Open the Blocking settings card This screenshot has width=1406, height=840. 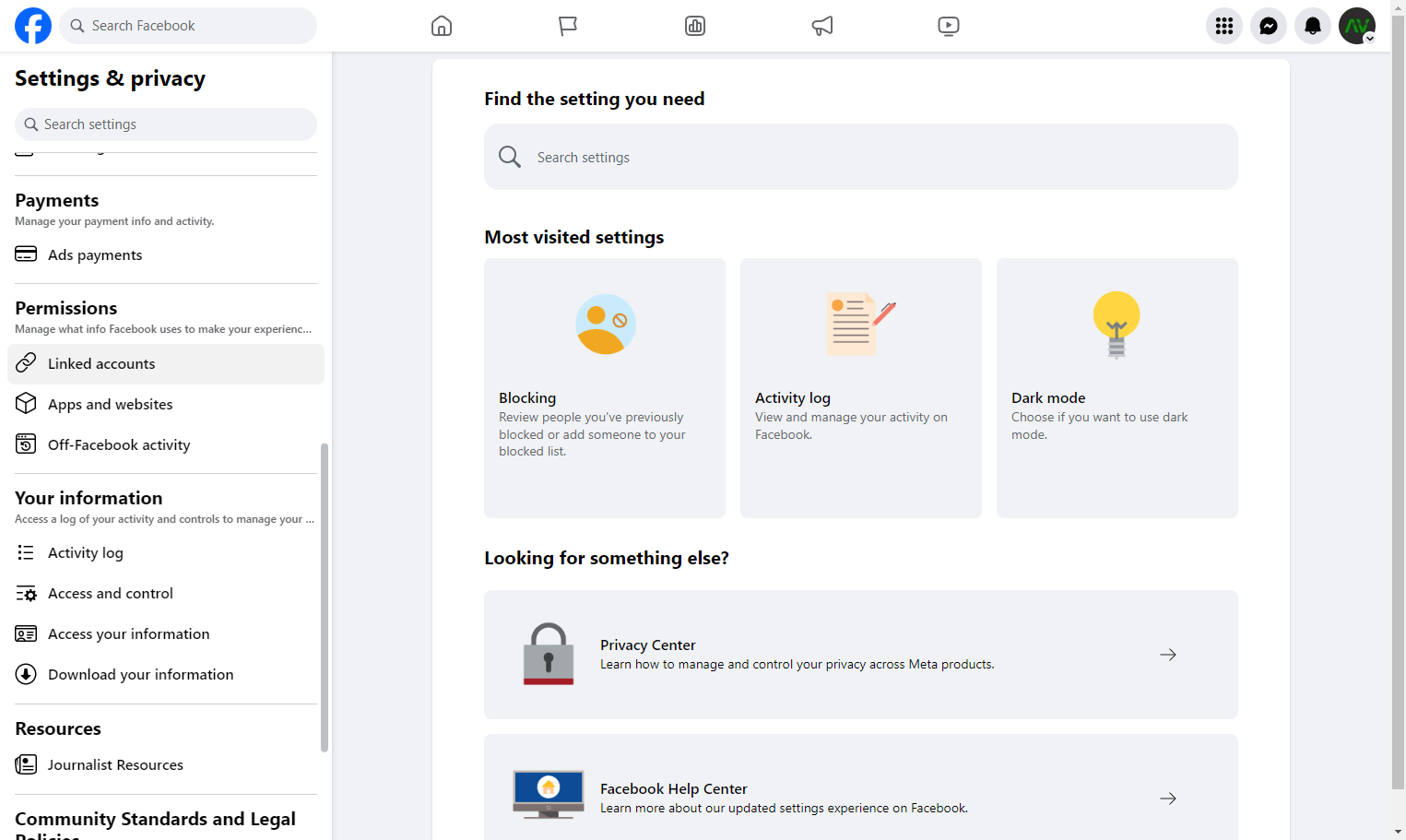[605, 388]
